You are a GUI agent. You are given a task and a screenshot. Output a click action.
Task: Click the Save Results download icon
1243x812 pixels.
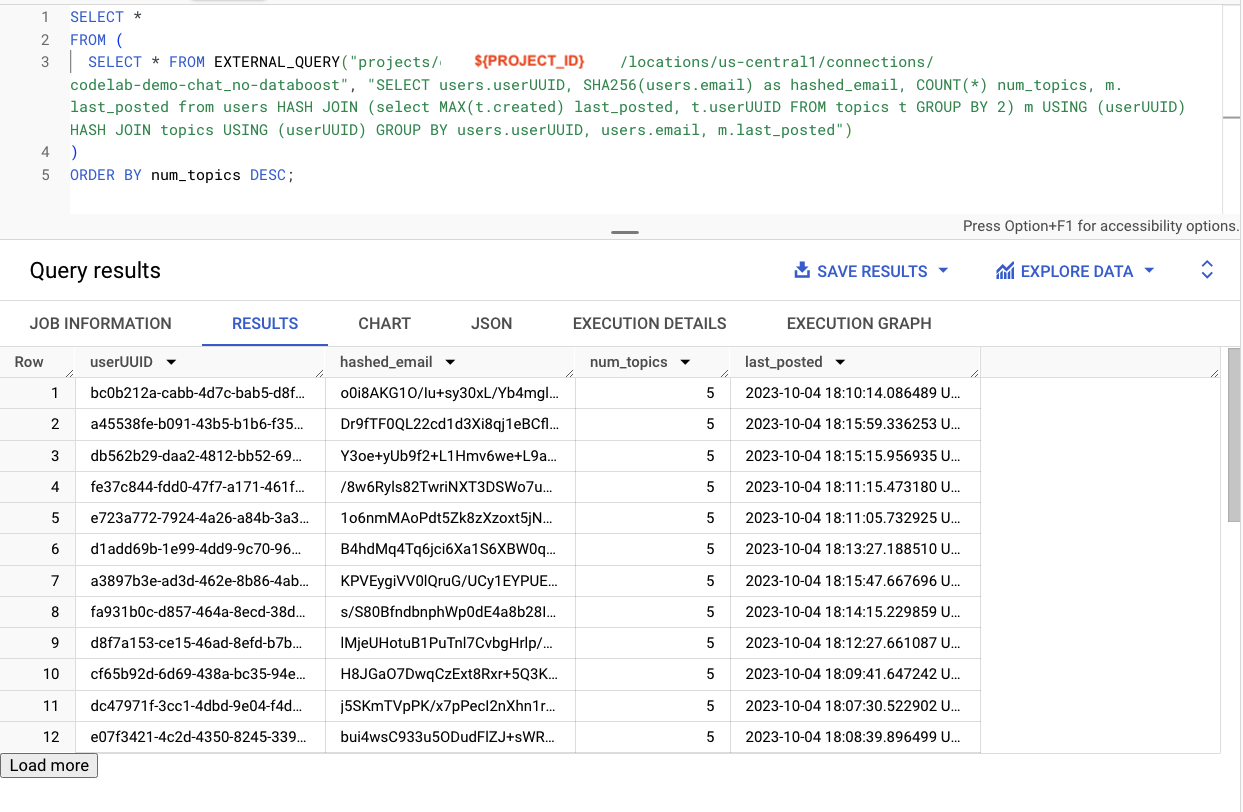(x=801, y=271)
